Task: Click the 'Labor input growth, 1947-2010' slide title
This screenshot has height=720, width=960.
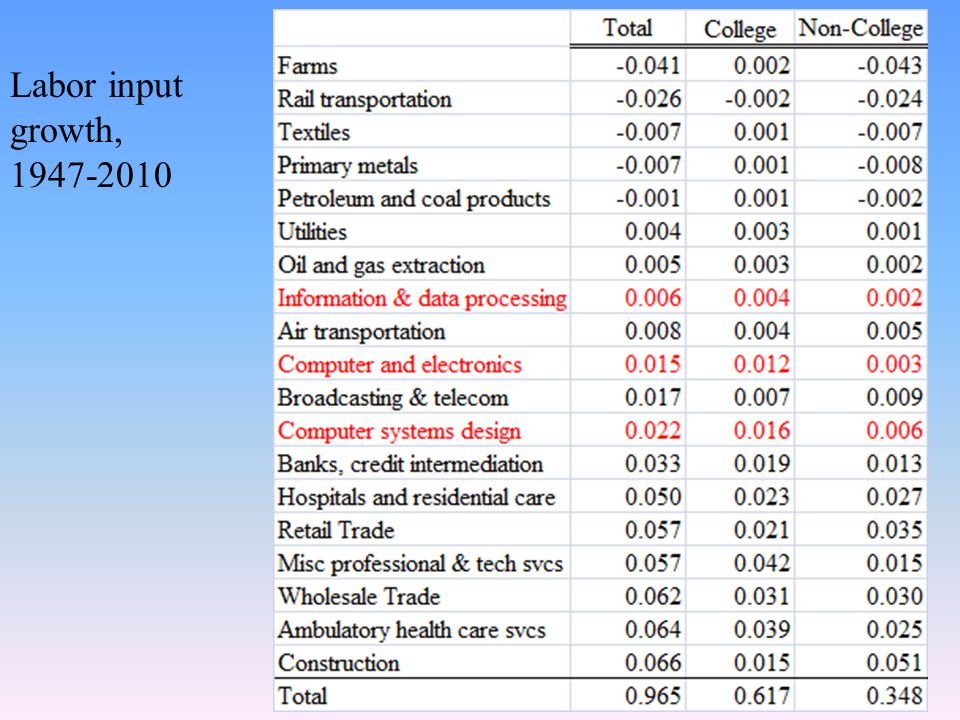Action: [97, 130]
